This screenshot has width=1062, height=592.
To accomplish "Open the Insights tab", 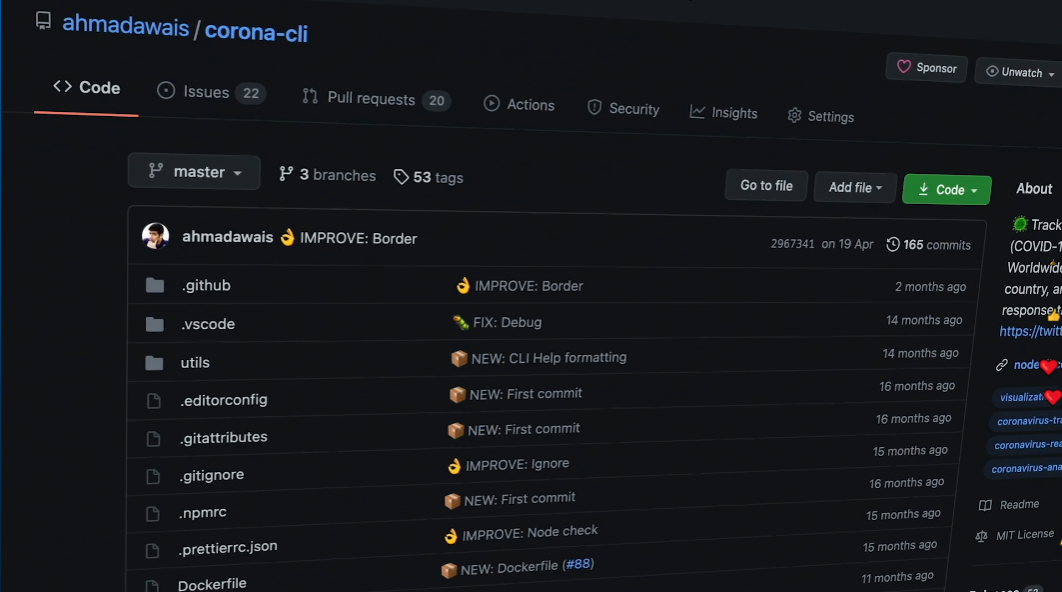I will click(723, 112).
